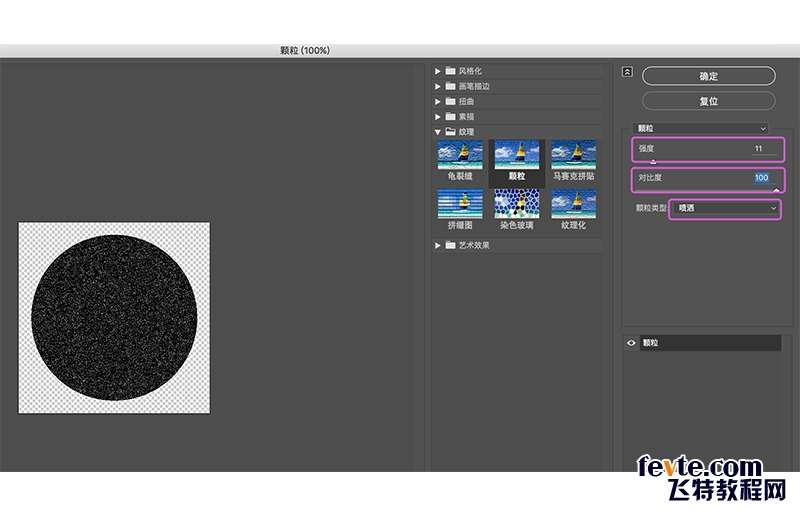
Task: Expand the 扭曲 distort folder
Action: (x=437, y=102)
